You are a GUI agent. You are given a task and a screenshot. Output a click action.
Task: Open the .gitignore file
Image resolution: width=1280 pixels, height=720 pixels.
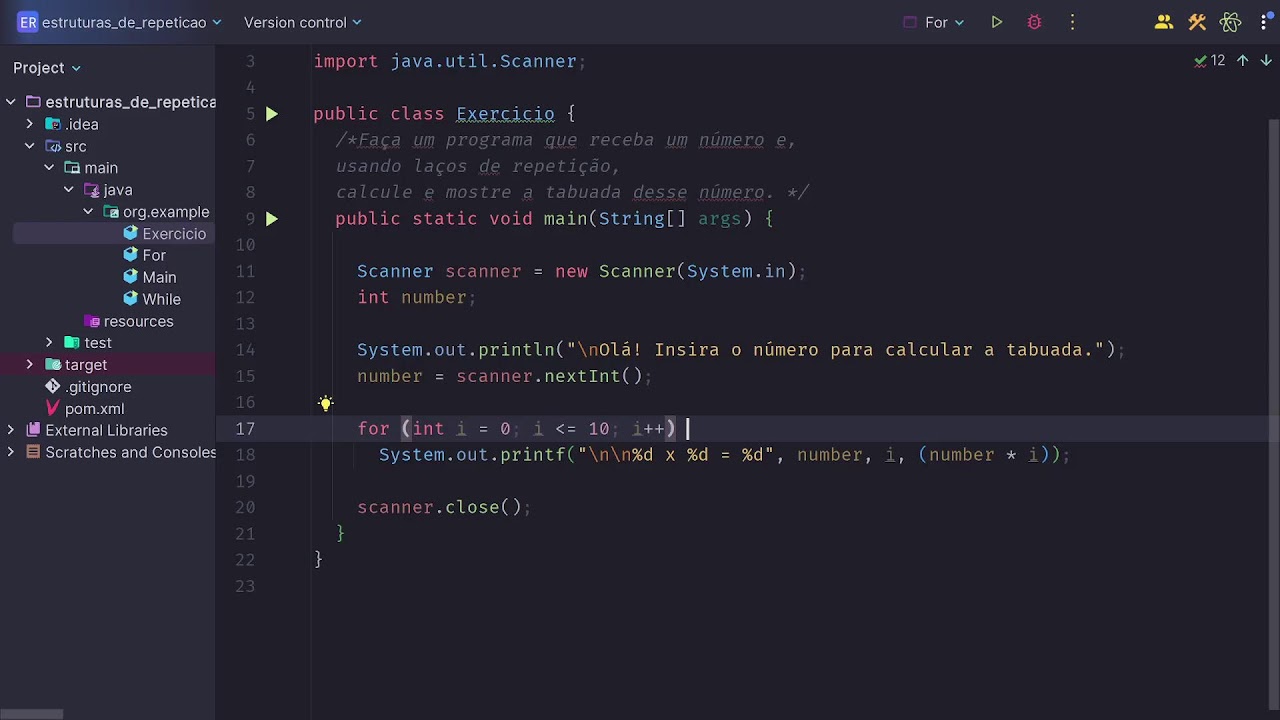[88, 387]
